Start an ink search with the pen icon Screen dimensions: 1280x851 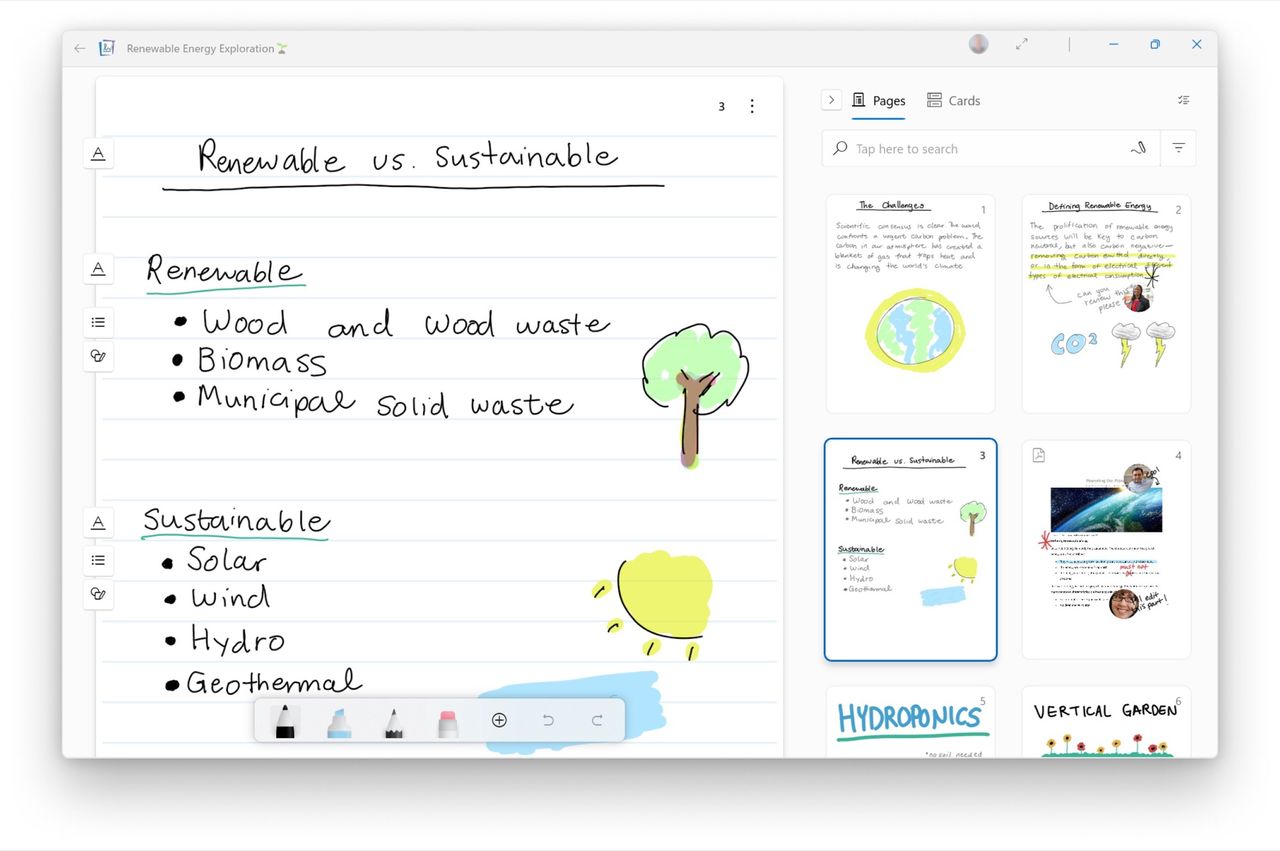[1139, 147]
